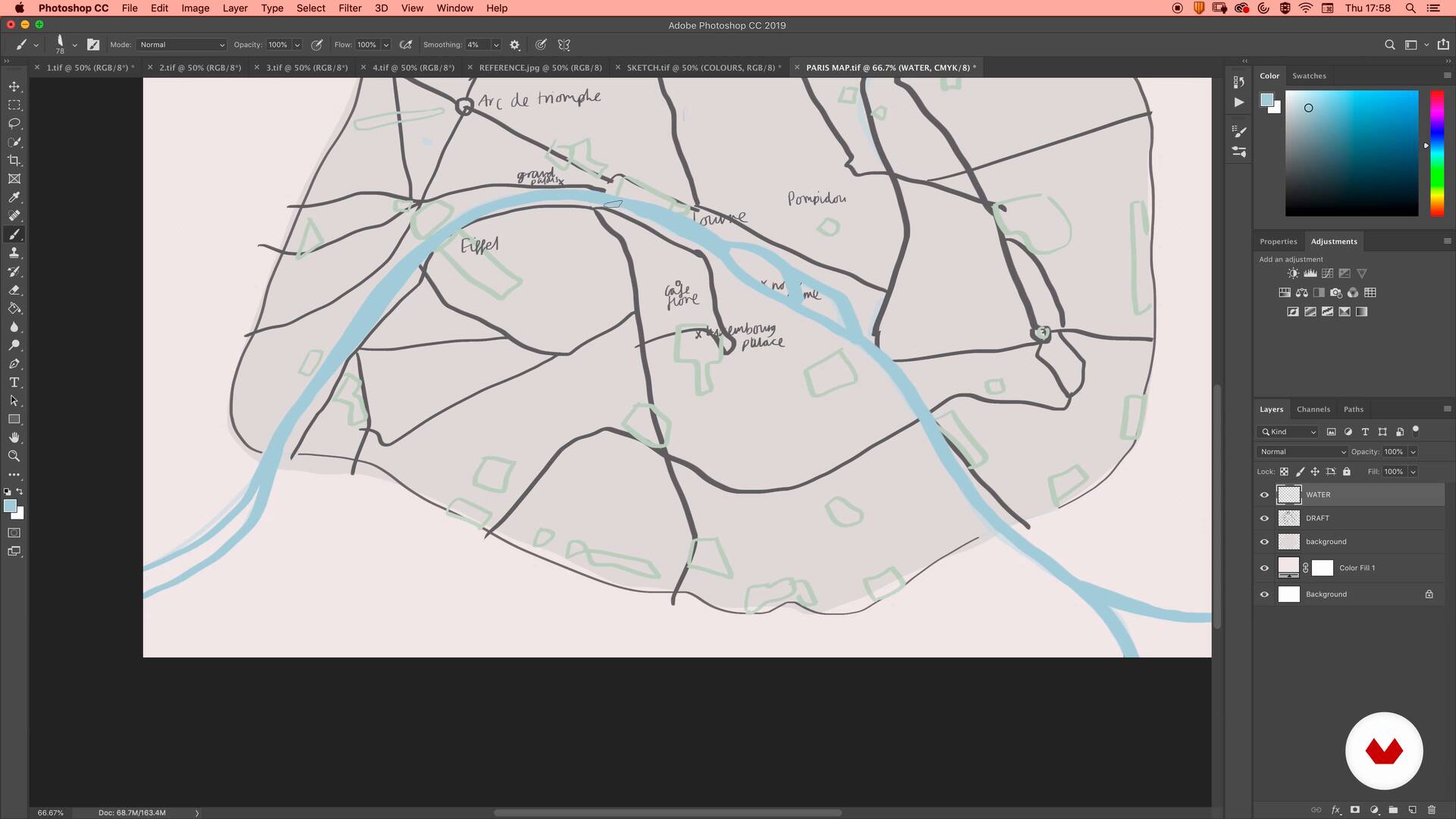Hide the DRAFT layer
Screen dimensions: 1456x819
tap(1264, 519)
